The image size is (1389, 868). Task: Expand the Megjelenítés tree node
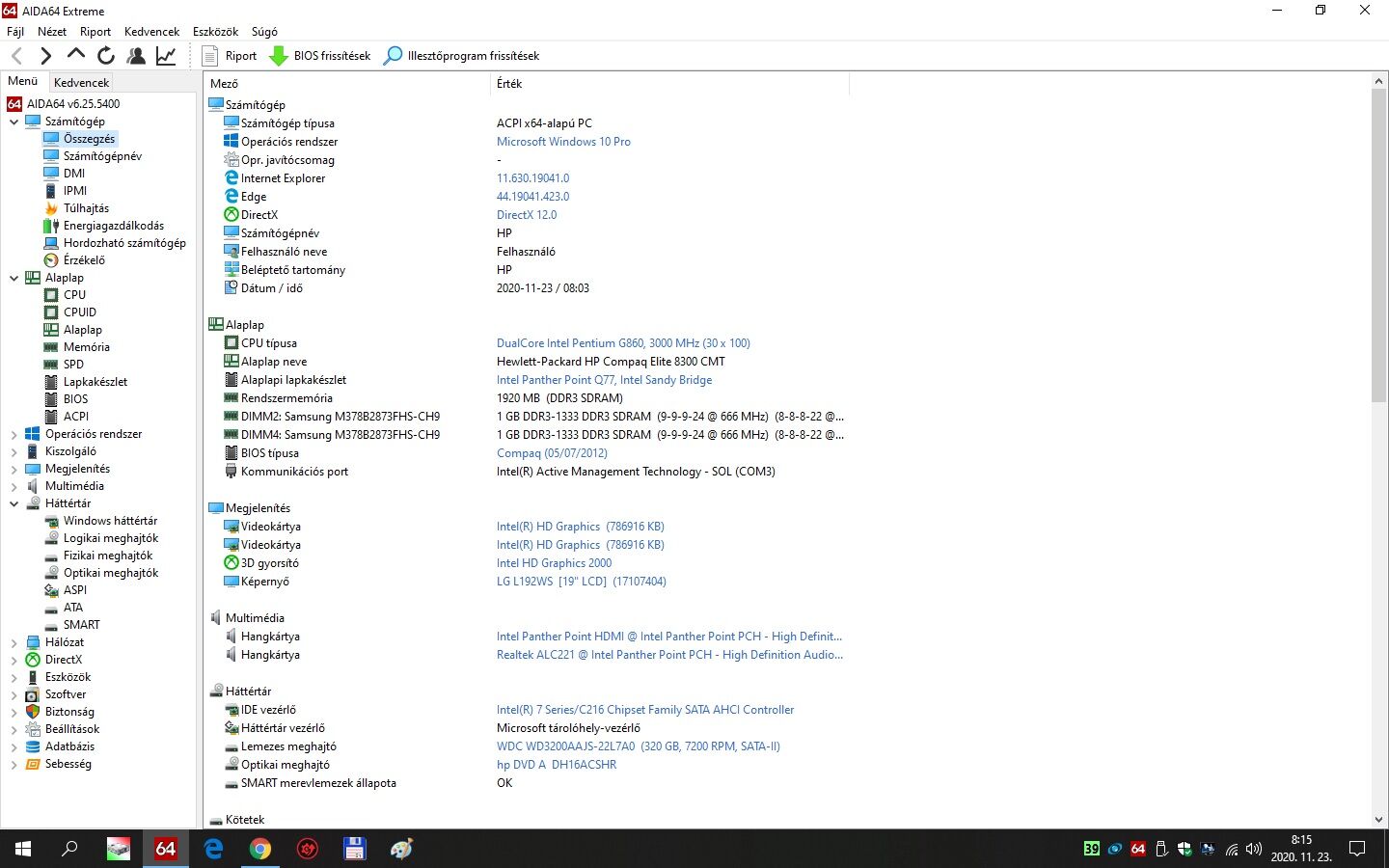click(14, 469)
